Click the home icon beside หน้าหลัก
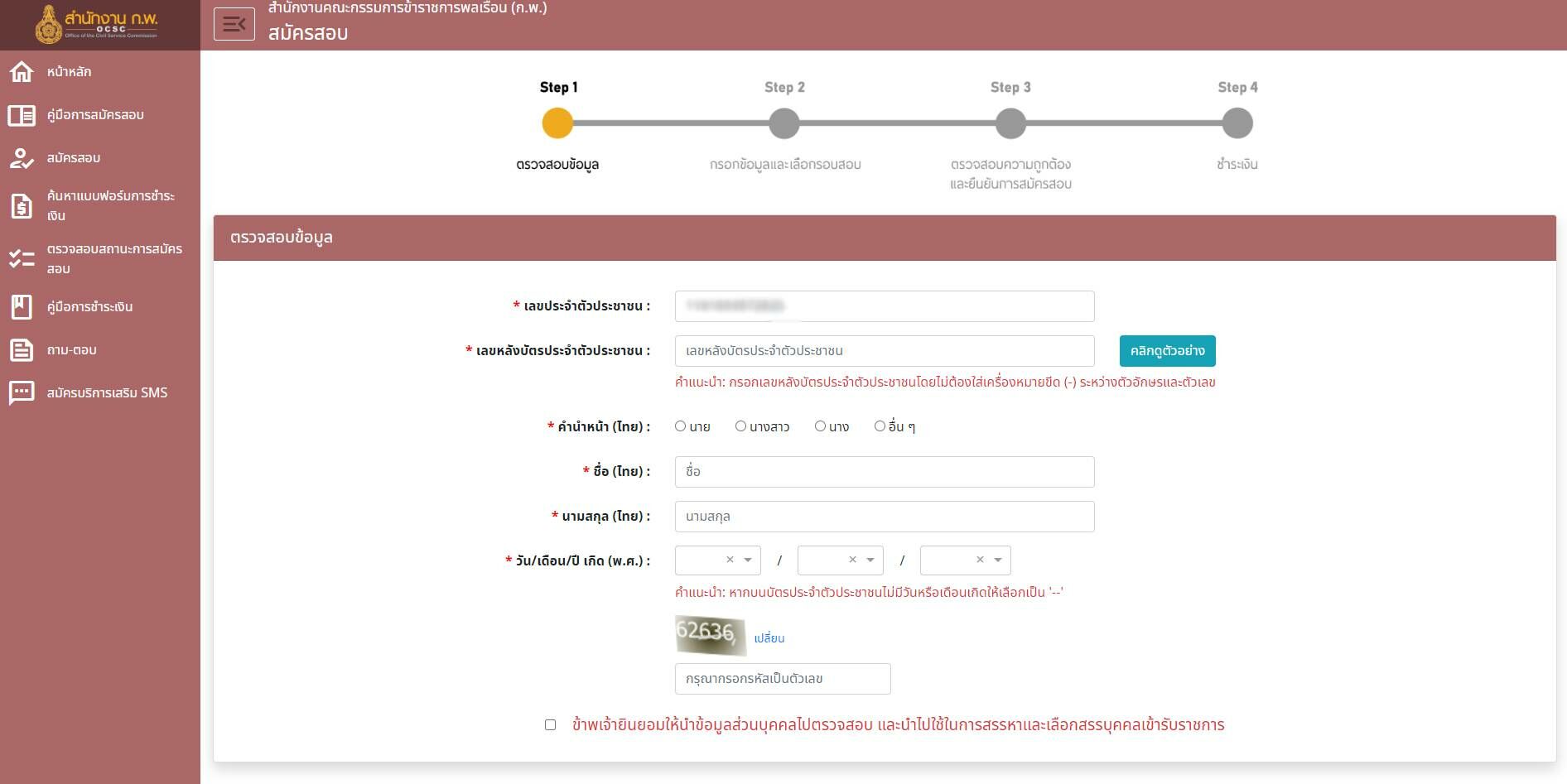Viewport: 1567px width, 784px height. pyautogui.click(x=22, y=72)
